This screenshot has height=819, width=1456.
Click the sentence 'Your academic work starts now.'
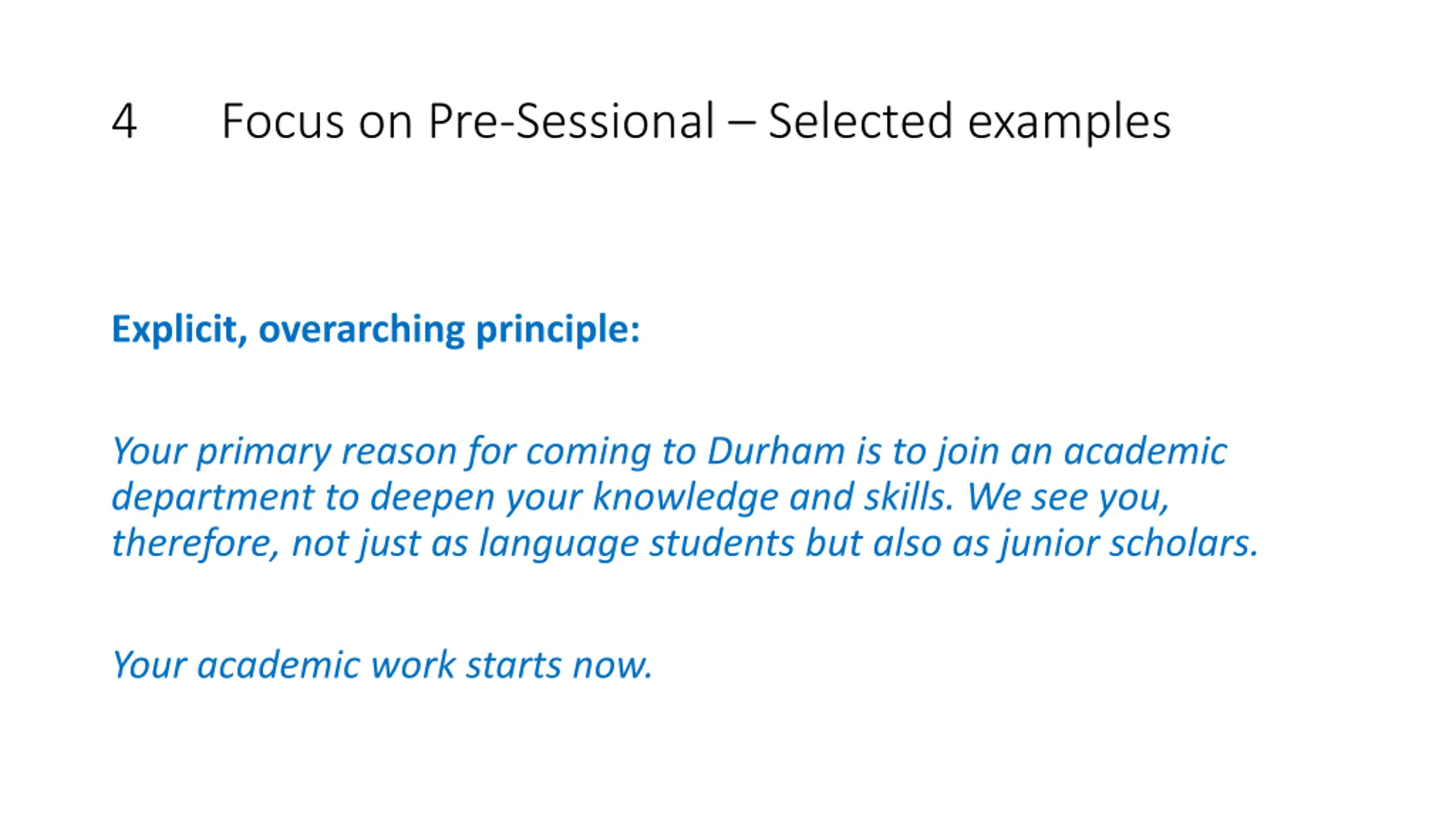pos(382,665)
